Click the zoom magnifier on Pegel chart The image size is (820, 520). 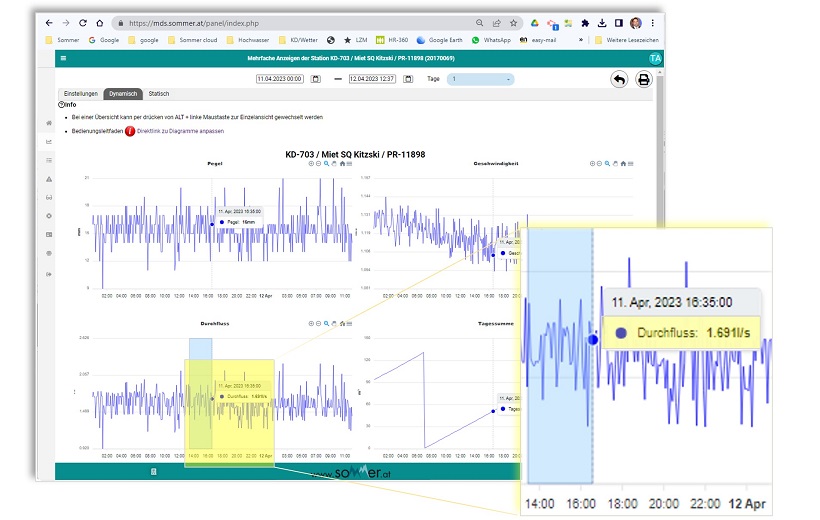pos(326,163)
